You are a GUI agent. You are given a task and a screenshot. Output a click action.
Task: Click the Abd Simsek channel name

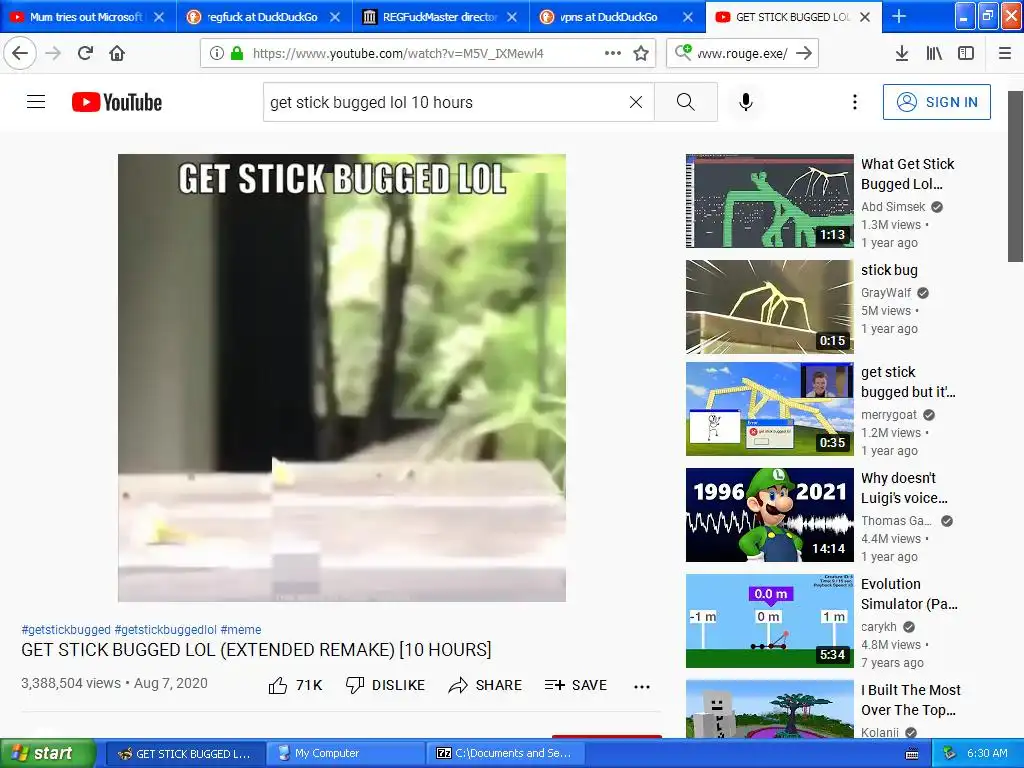[893, 207]
